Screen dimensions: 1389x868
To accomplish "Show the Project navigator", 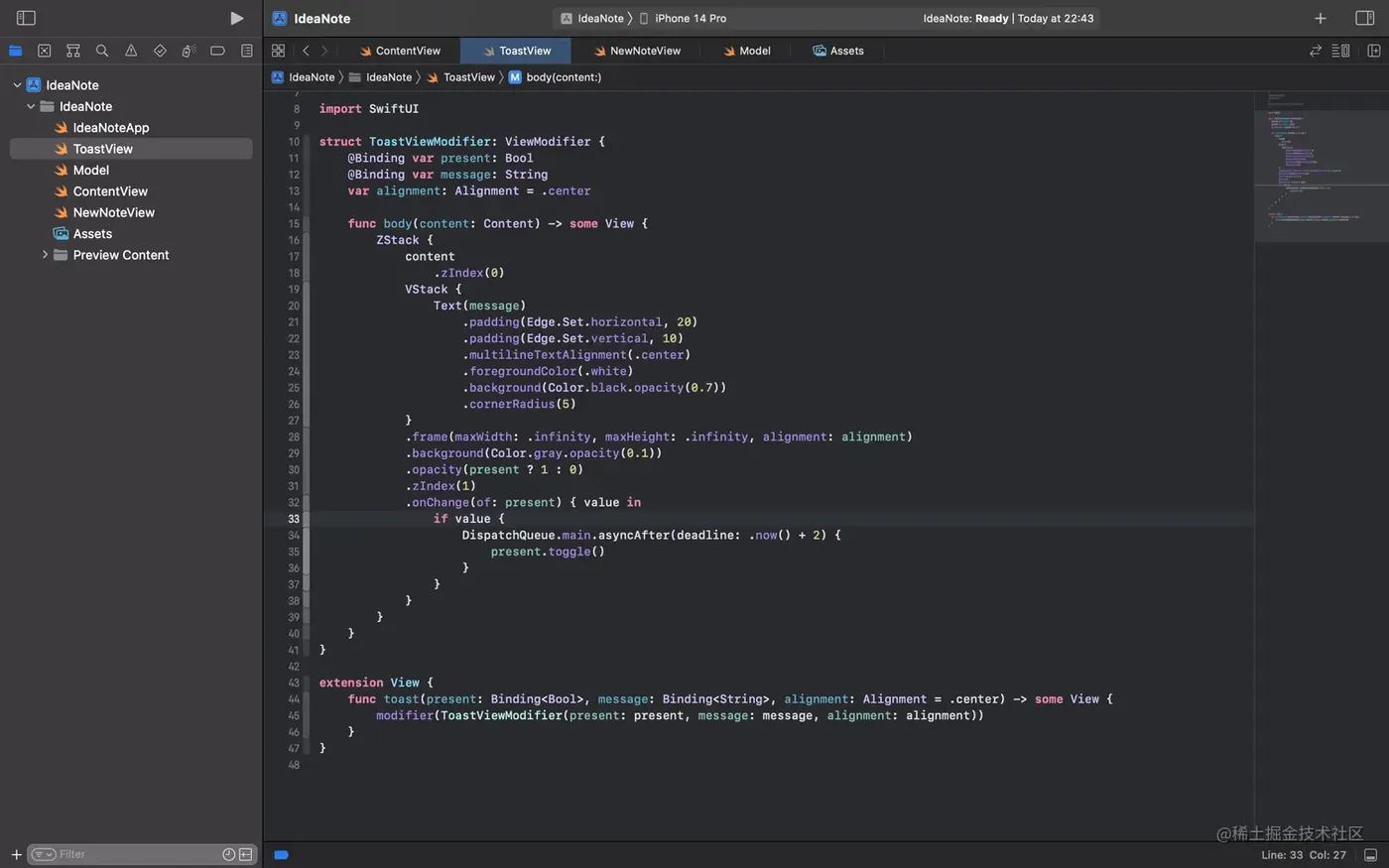I will point(15,51).
